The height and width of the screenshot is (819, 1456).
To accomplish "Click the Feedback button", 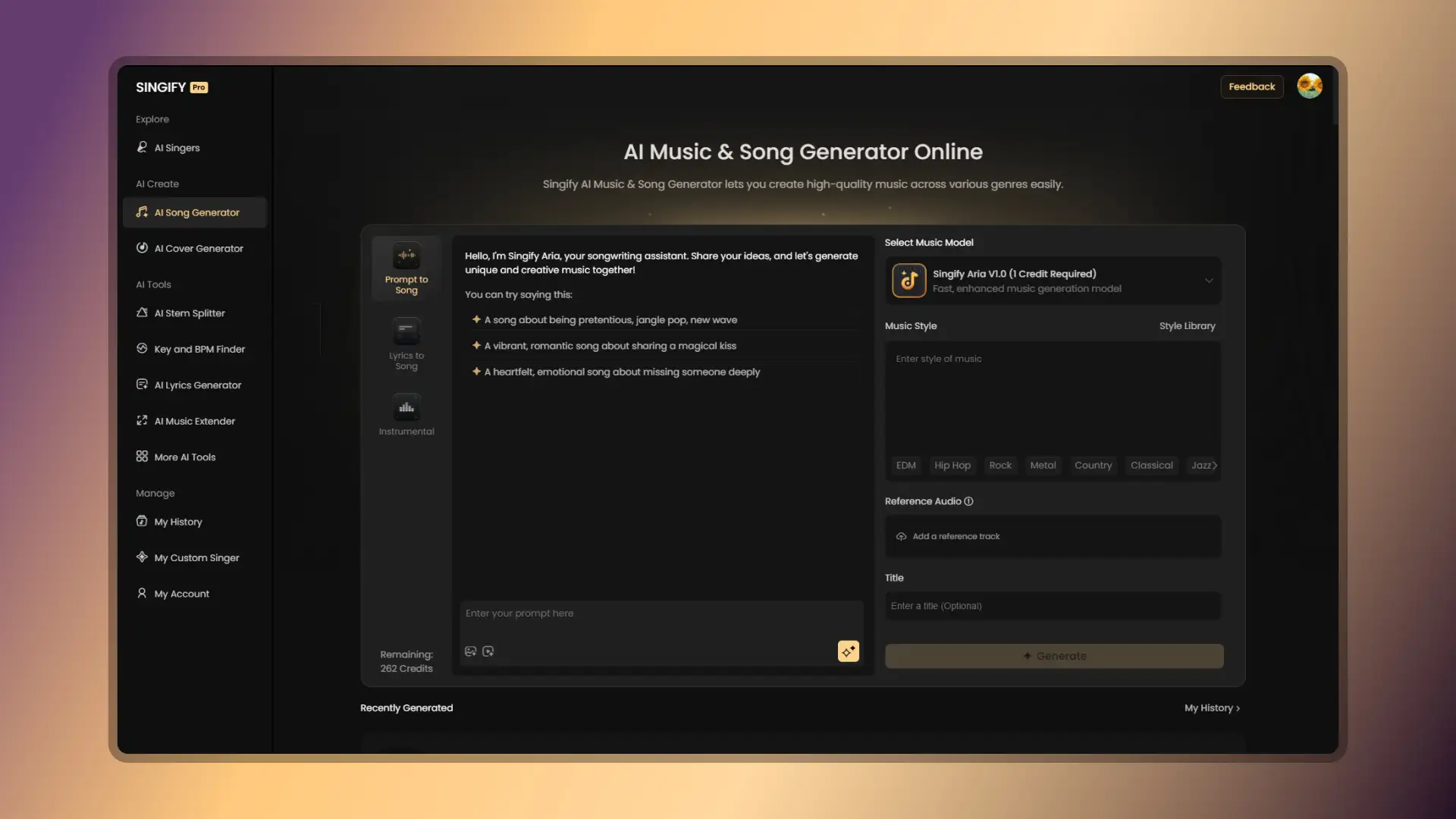I will pos(1251,86).
